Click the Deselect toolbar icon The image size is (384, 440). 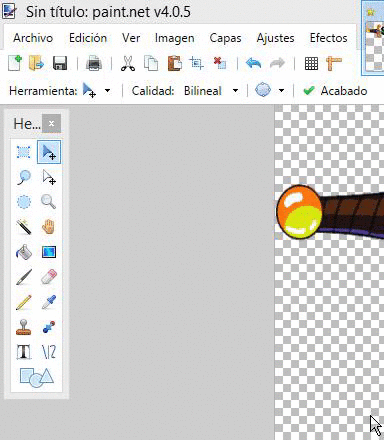(220, 63)
